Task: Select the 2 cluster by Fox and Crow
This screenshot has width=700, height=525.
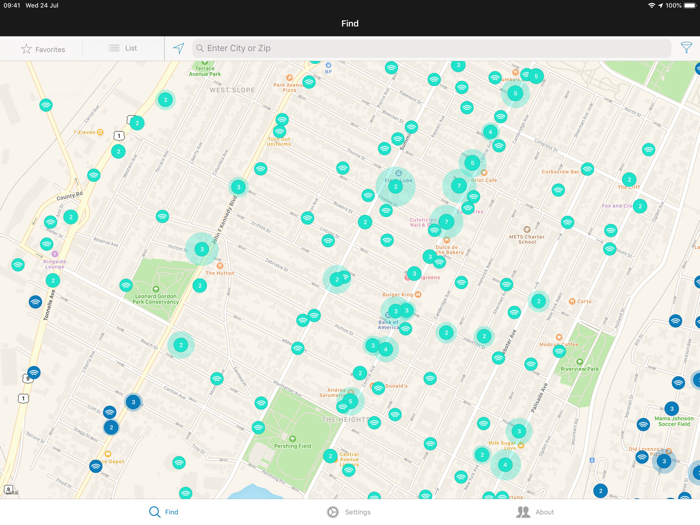Action: 640,206
